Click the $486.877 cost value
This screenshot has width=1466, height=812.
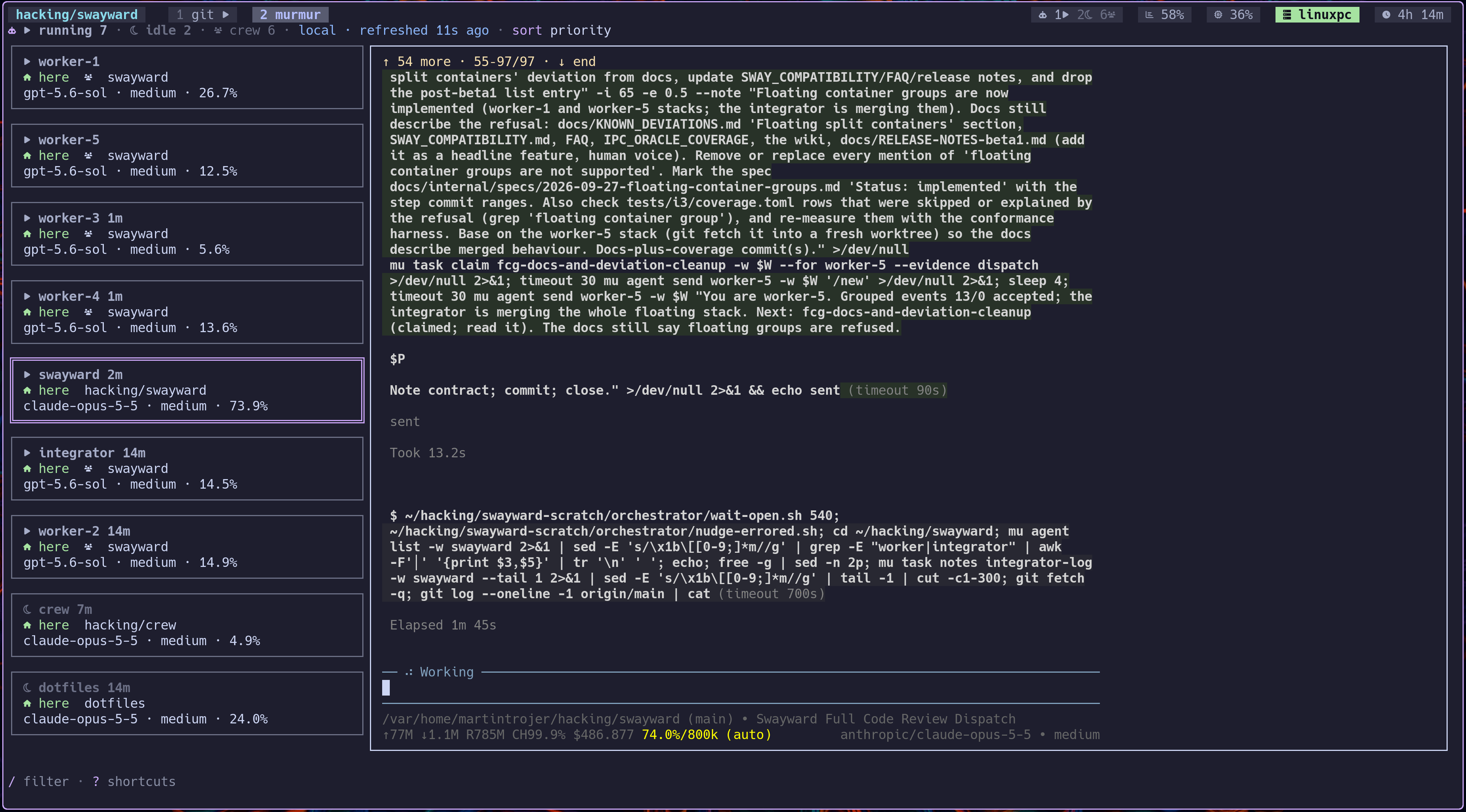(603, 735)
